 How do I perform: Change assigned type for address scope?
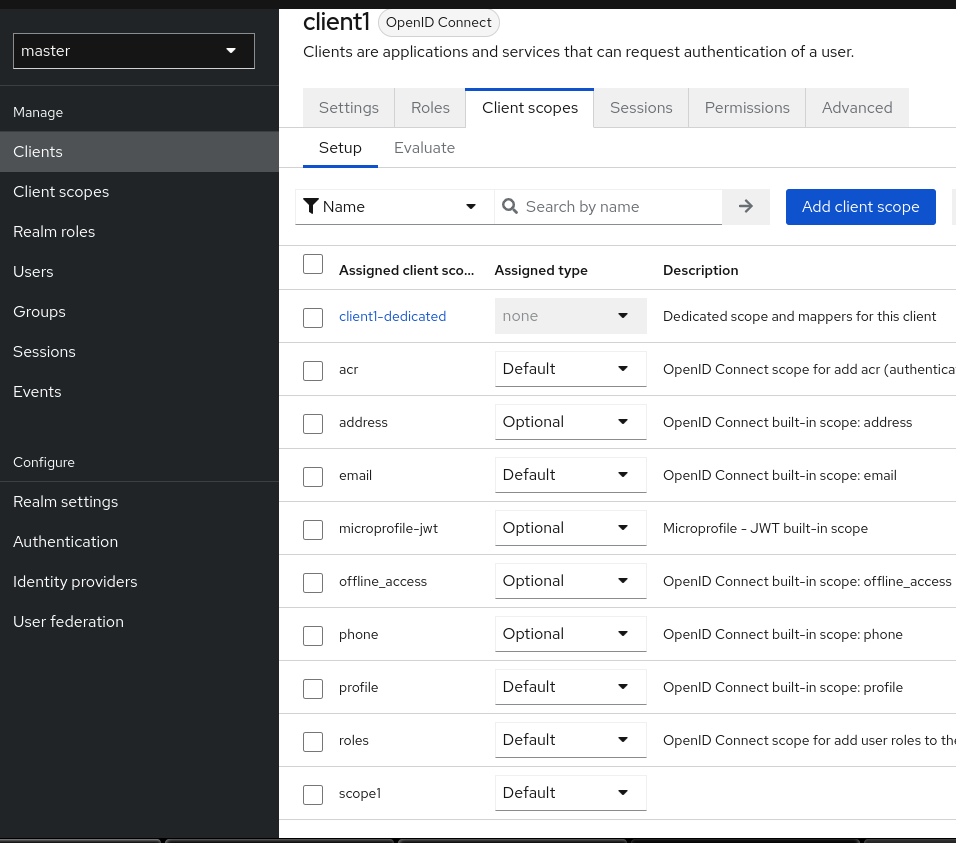click(570, 422)
